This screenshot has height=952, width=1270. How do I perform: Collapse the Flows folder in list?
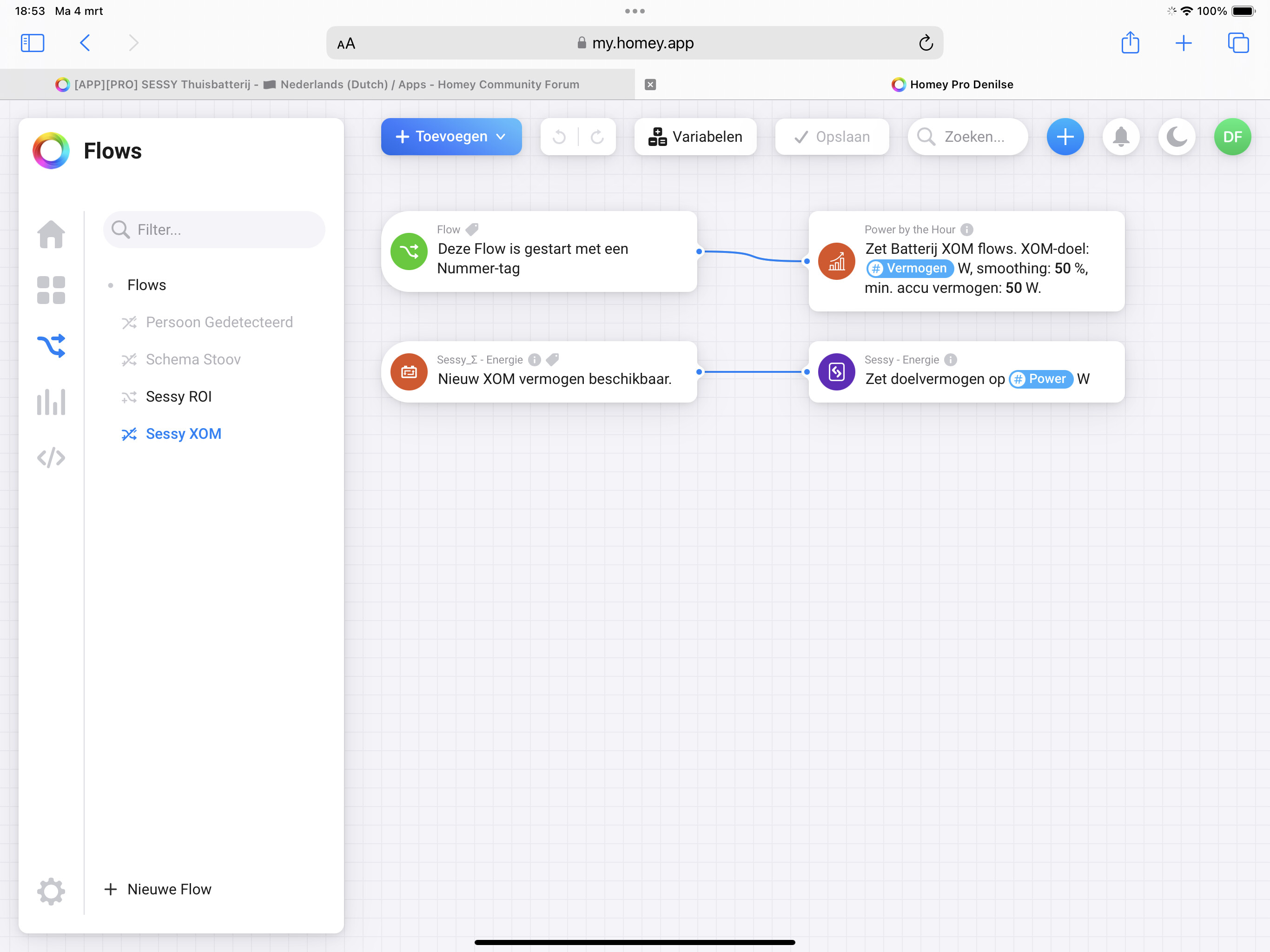[x=146, y=285]
